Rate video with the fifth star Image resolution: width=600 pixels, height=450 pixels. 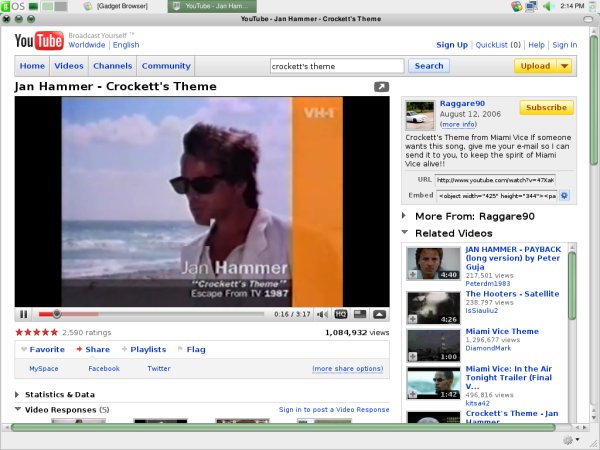tap(54, 332)
